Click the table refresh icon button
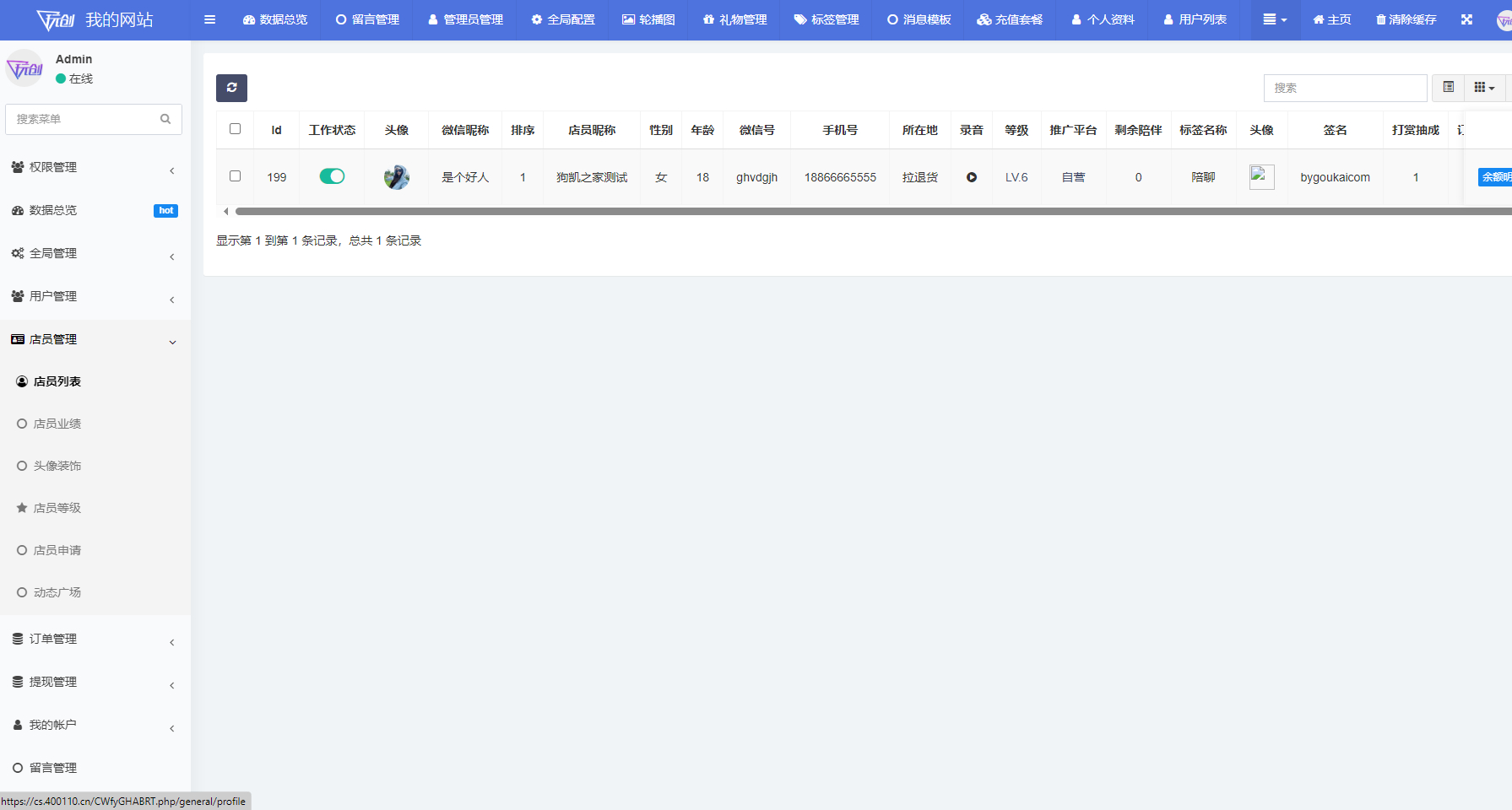 231,88
